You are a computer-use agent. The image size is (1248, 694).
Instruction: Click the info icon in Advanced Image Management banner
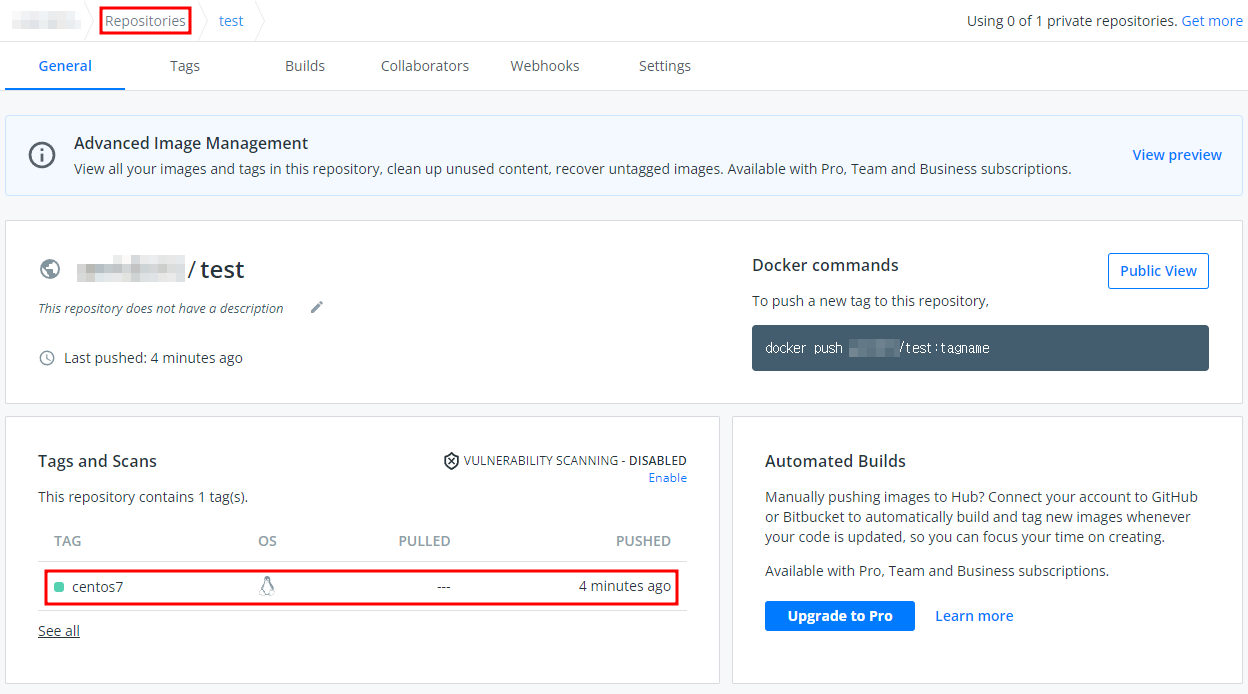tap(42, 155)
